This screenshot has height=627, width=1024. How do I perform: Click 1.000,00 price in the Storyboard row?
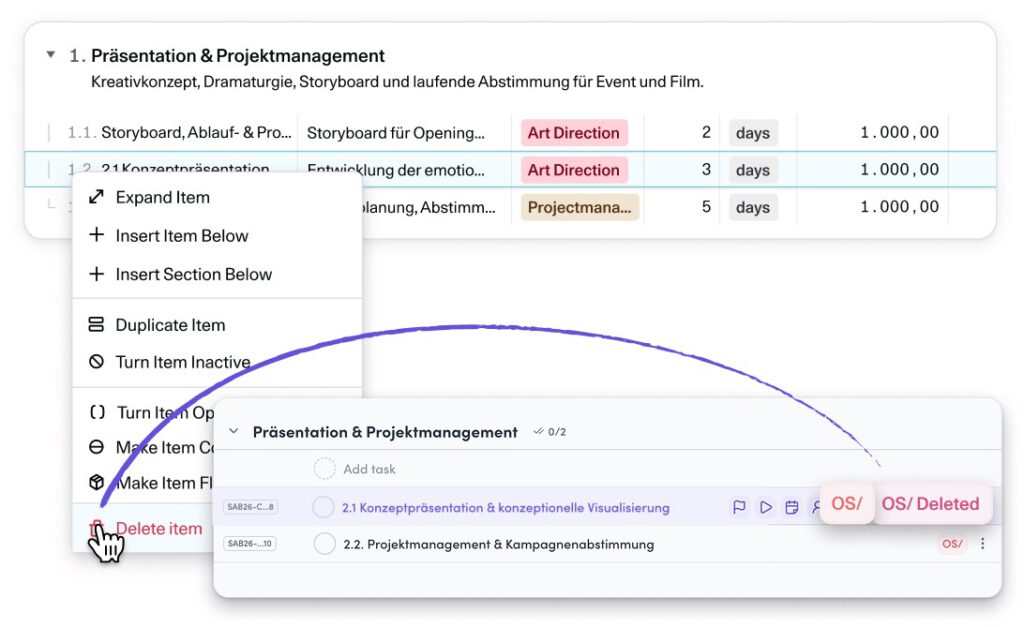(899, 132)
